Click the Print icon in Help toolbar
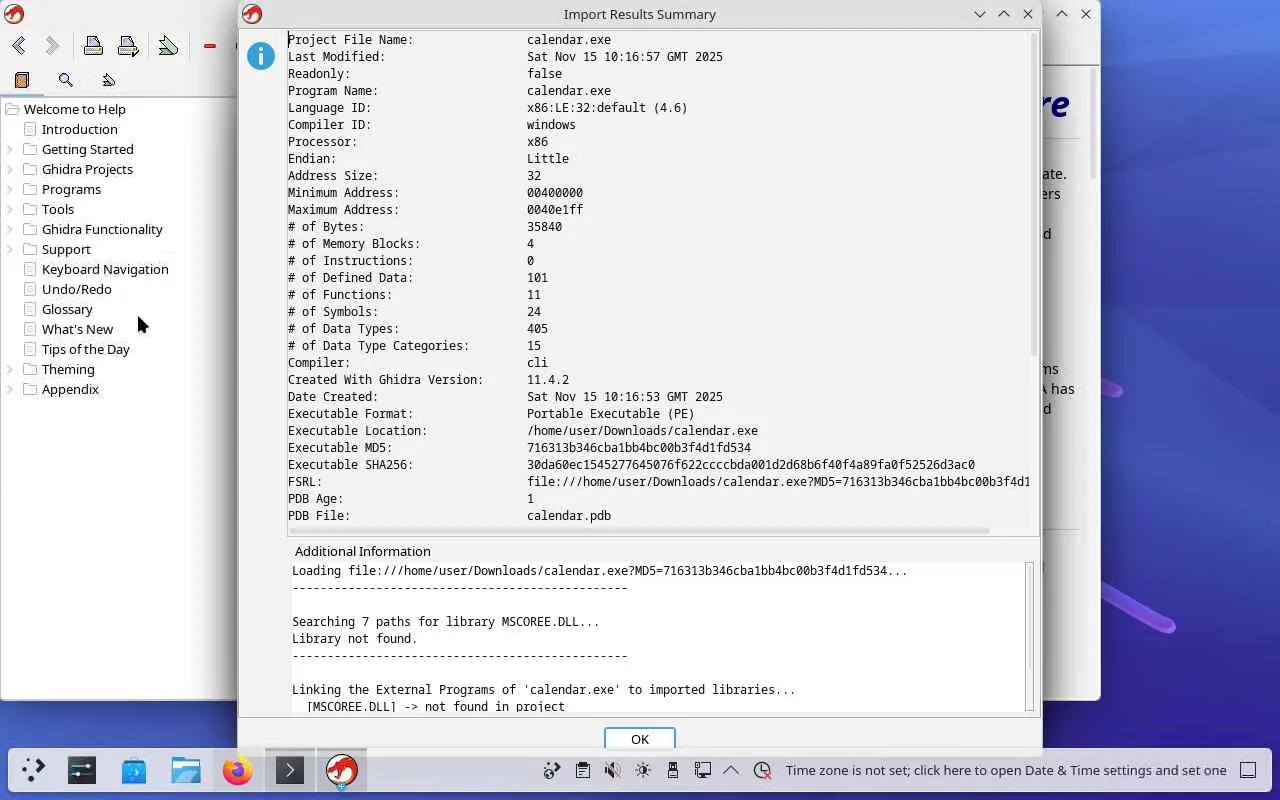This screenshot has height=800, width=1280. tap(93, 46)
